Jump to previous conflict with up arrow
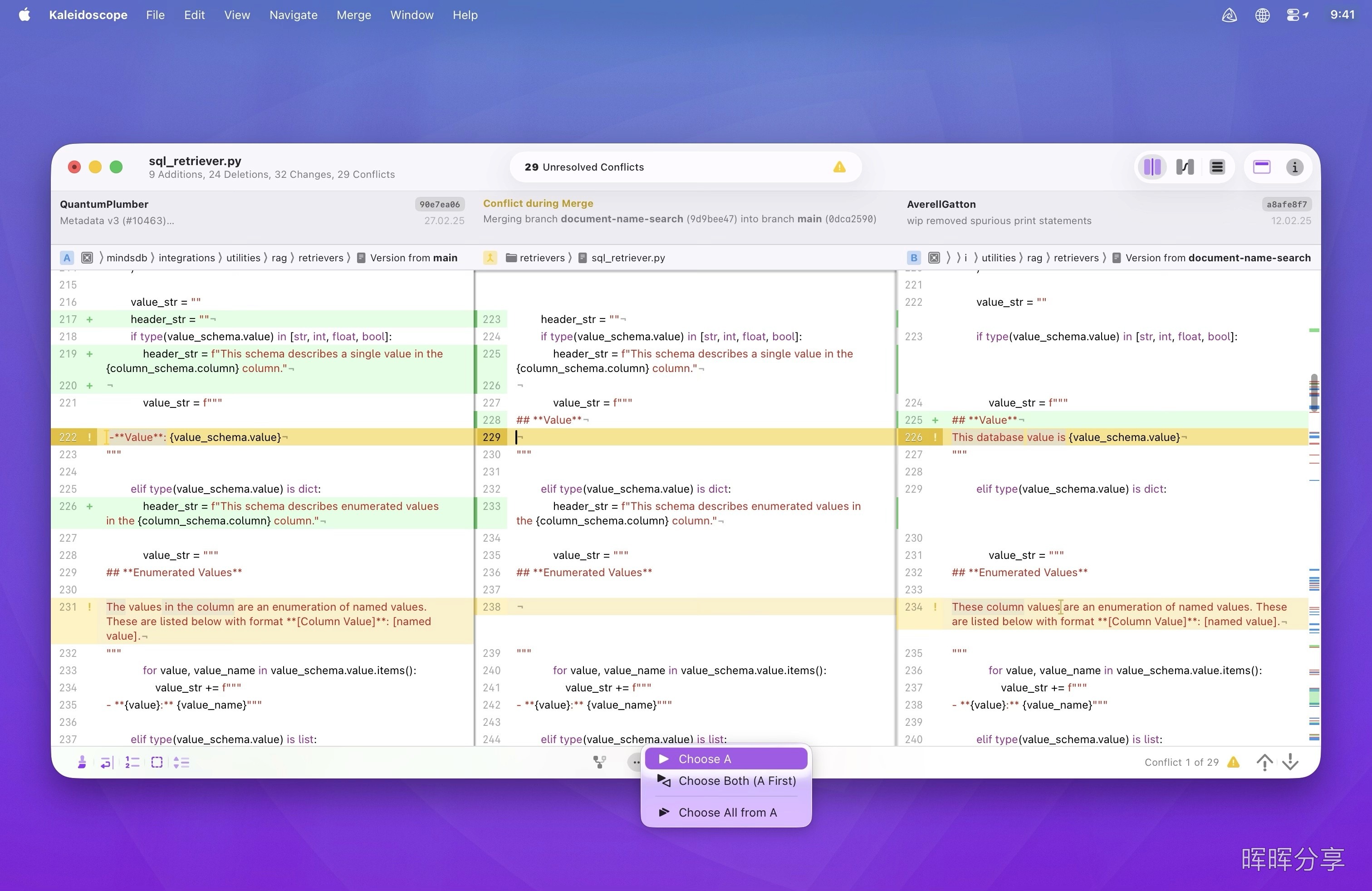Screen dimensions: 1372x891 1264,762
